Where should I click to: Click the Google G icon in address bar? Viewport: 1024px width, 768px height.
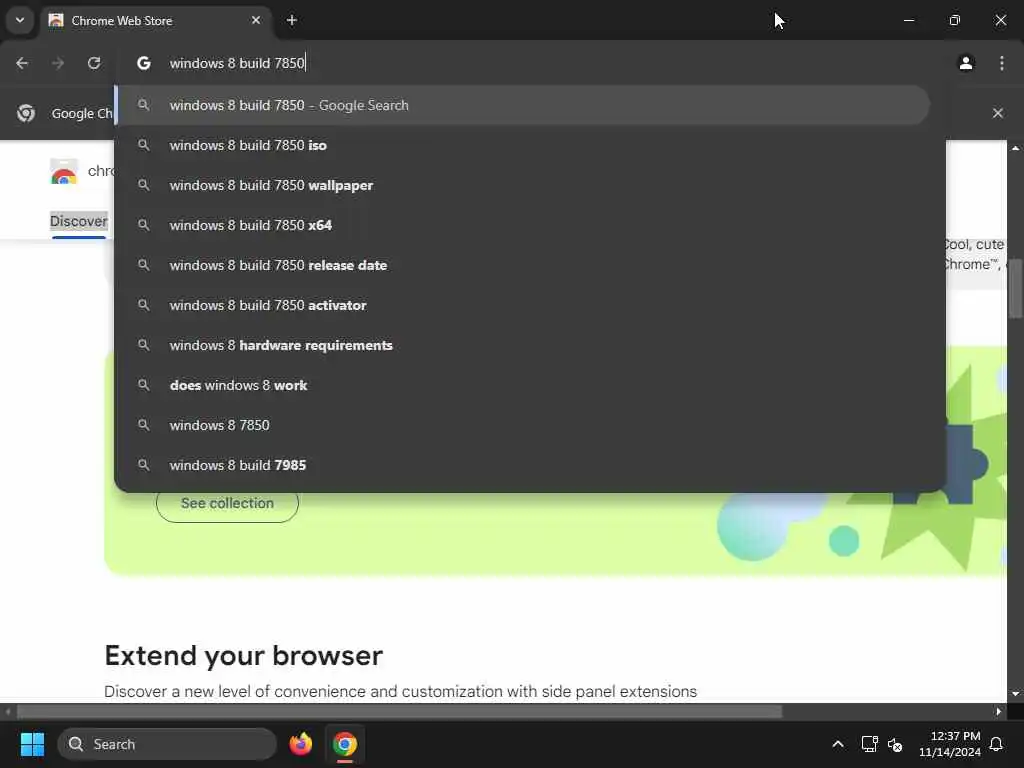click(x=144, y=63)
